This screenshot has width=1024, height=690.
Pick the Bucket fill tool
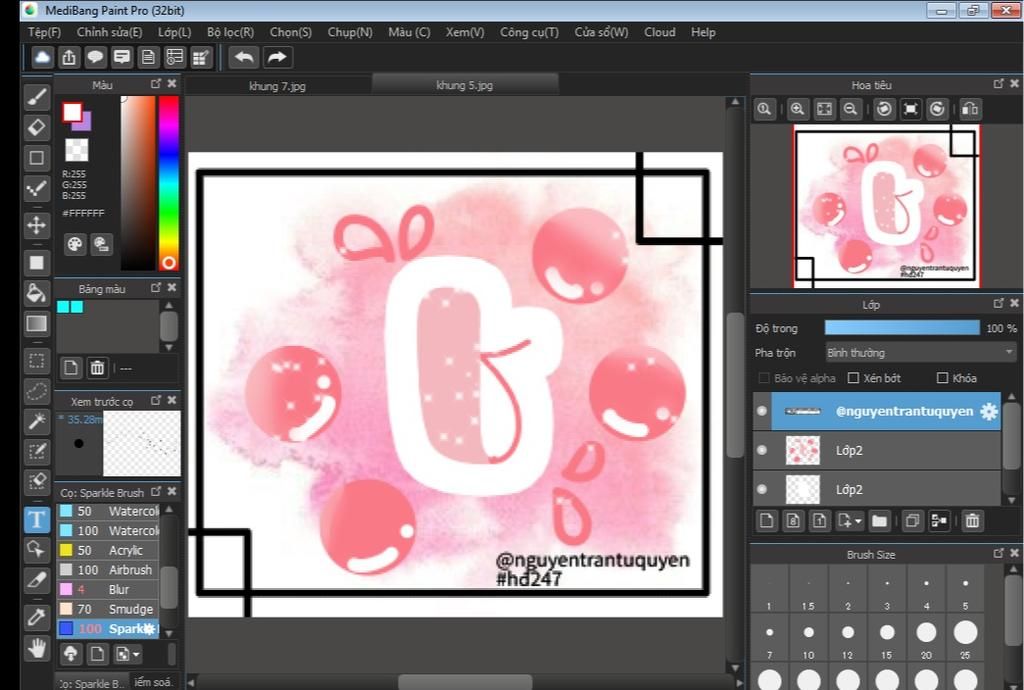pyautogui.click(x=37, y=293)
